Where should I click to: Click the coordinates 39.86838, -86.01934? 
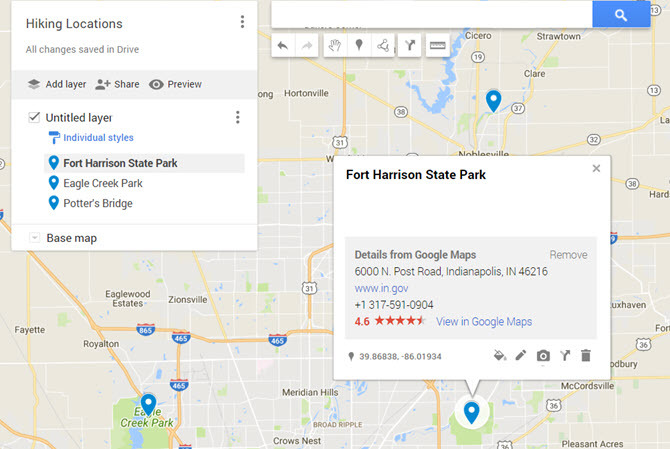tap(400, 356)
